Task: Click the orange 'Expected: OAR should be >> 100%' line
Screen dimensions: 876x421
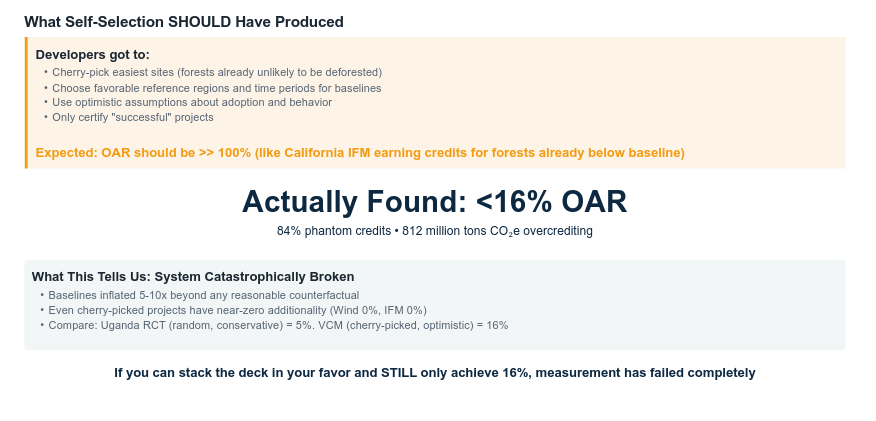Action: [359, 153]
